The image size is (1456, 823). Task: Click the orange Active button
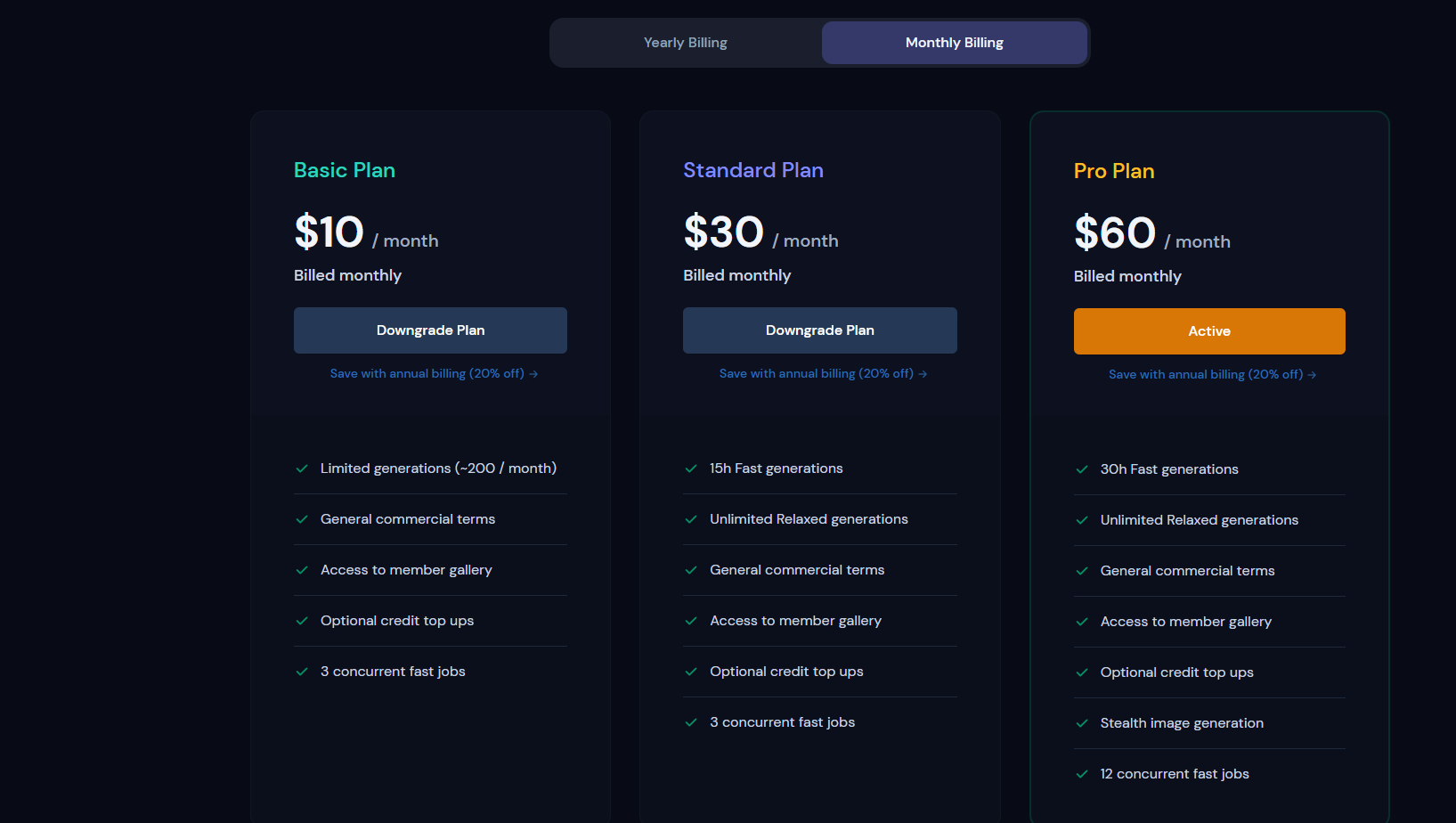click(x=1208, y=331)
